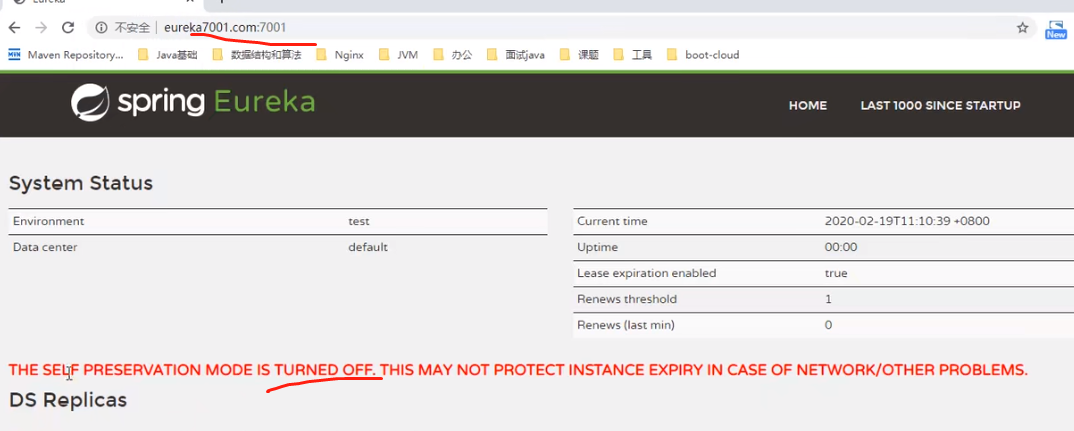Click the Uptime label
The image size is (1074, 431).
click(x=597, y=247)
